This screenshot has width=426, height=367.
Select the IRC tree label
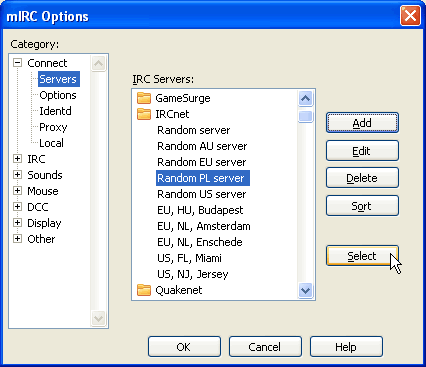(36, 159)
